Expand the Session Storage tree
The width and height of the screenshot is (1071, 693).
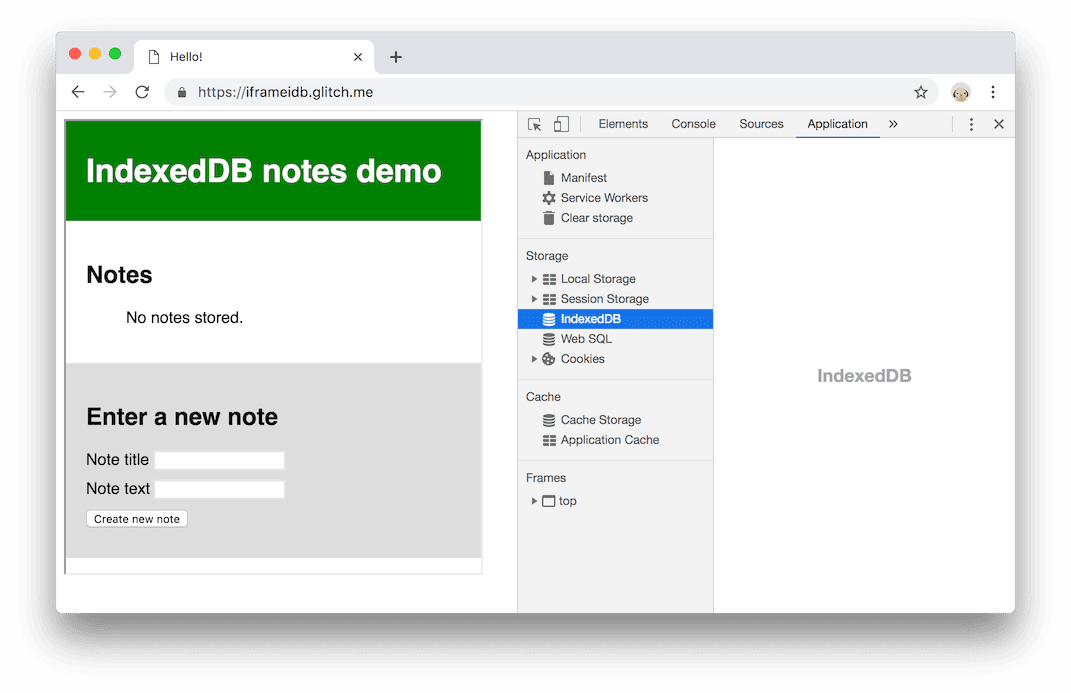click(533, 298)
